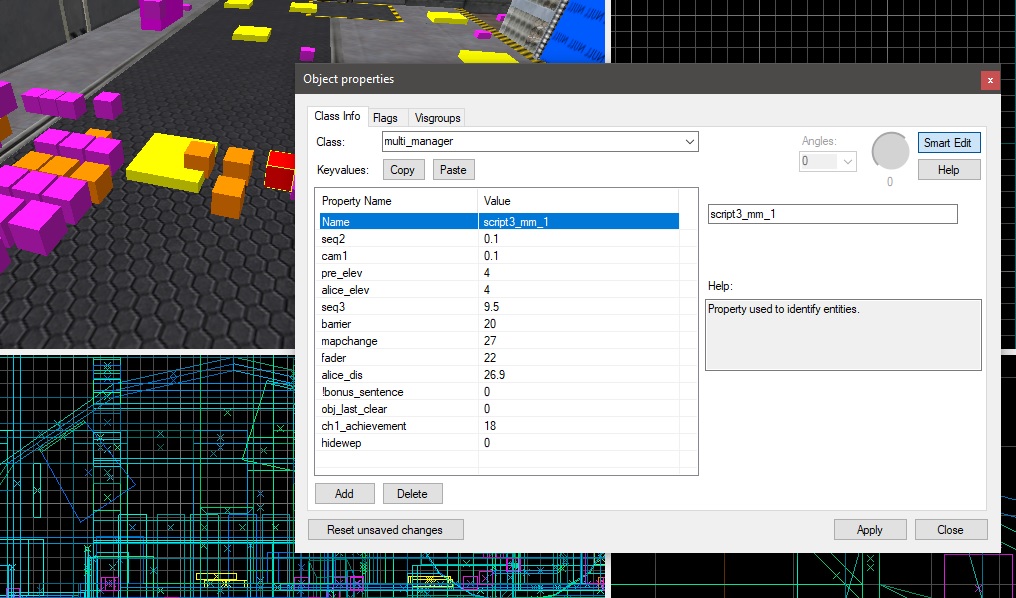Click the Help button

click(x=948, y=170)
